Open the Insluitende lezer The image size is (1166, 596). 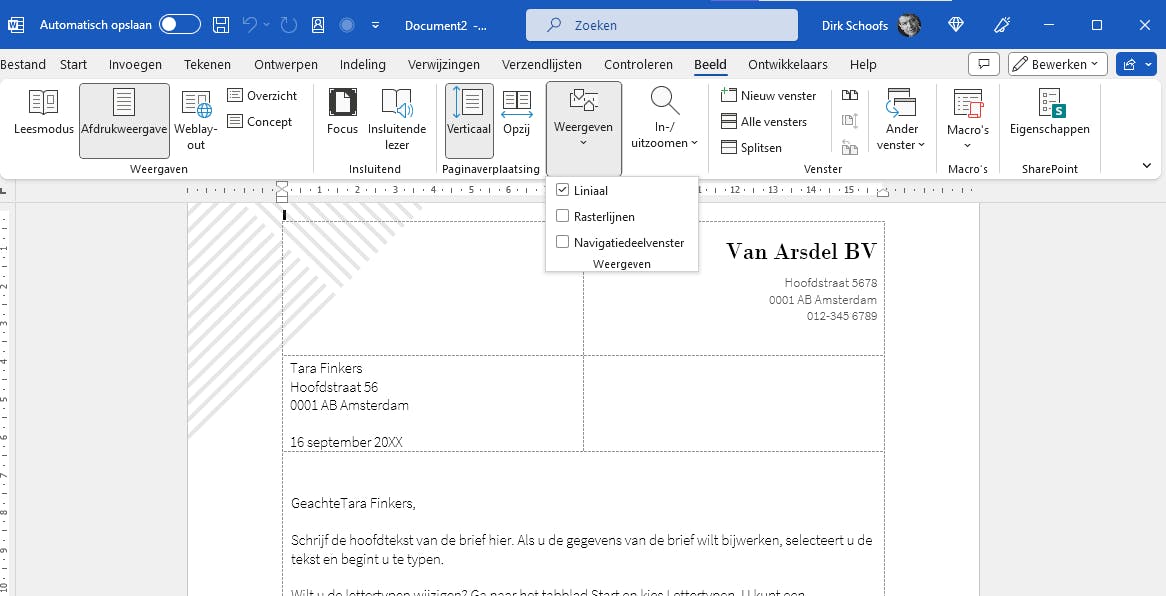398,118
